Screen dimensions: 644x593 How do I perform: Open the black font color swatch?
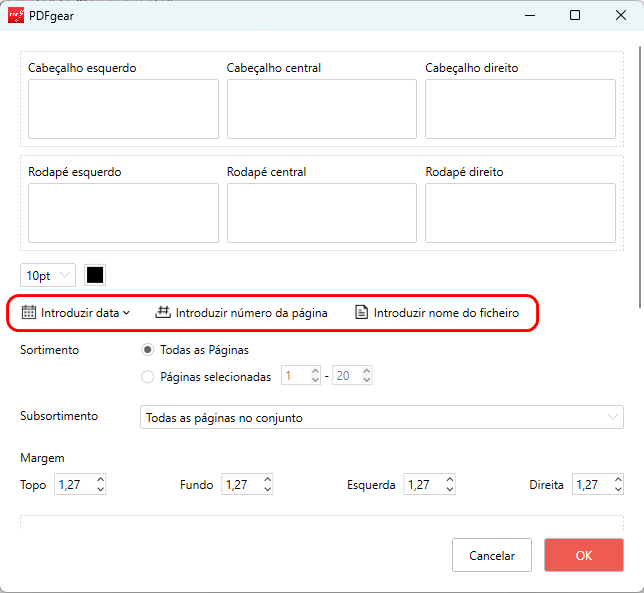coord(95,275)
